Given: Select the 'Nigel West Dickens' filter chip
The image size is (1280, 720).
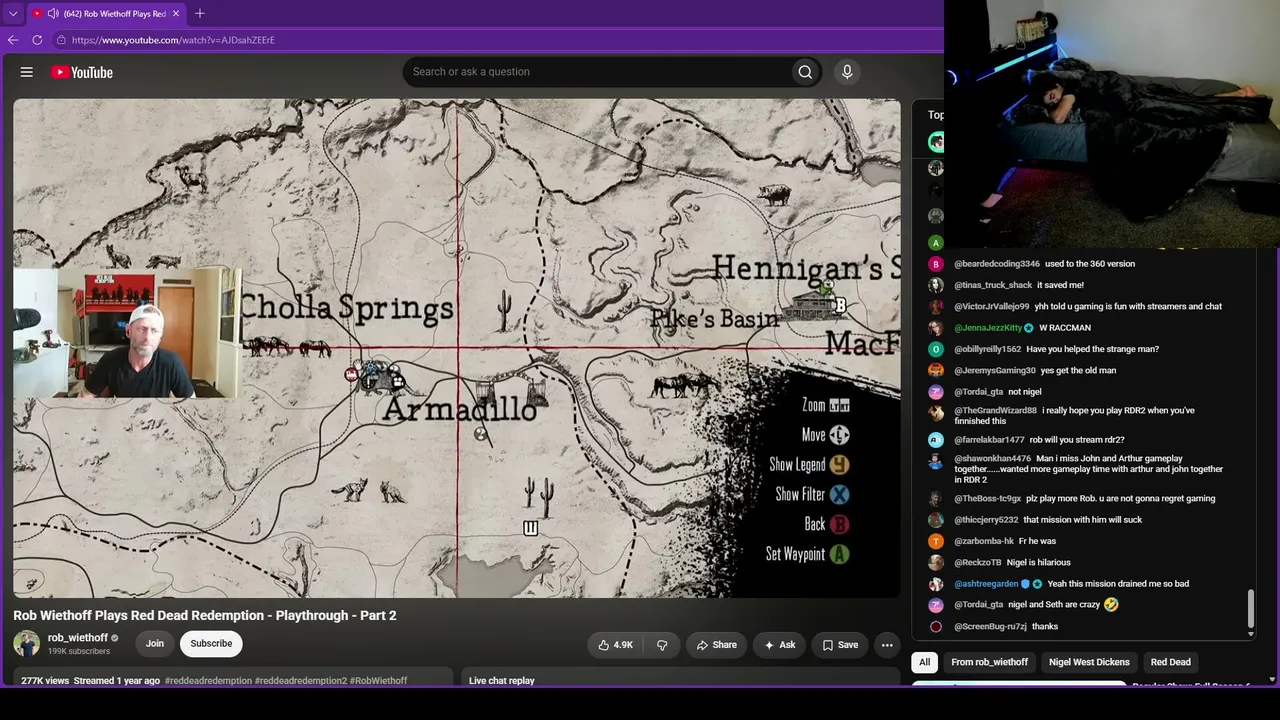Looking at the screenshot, I should [1089, 662].
